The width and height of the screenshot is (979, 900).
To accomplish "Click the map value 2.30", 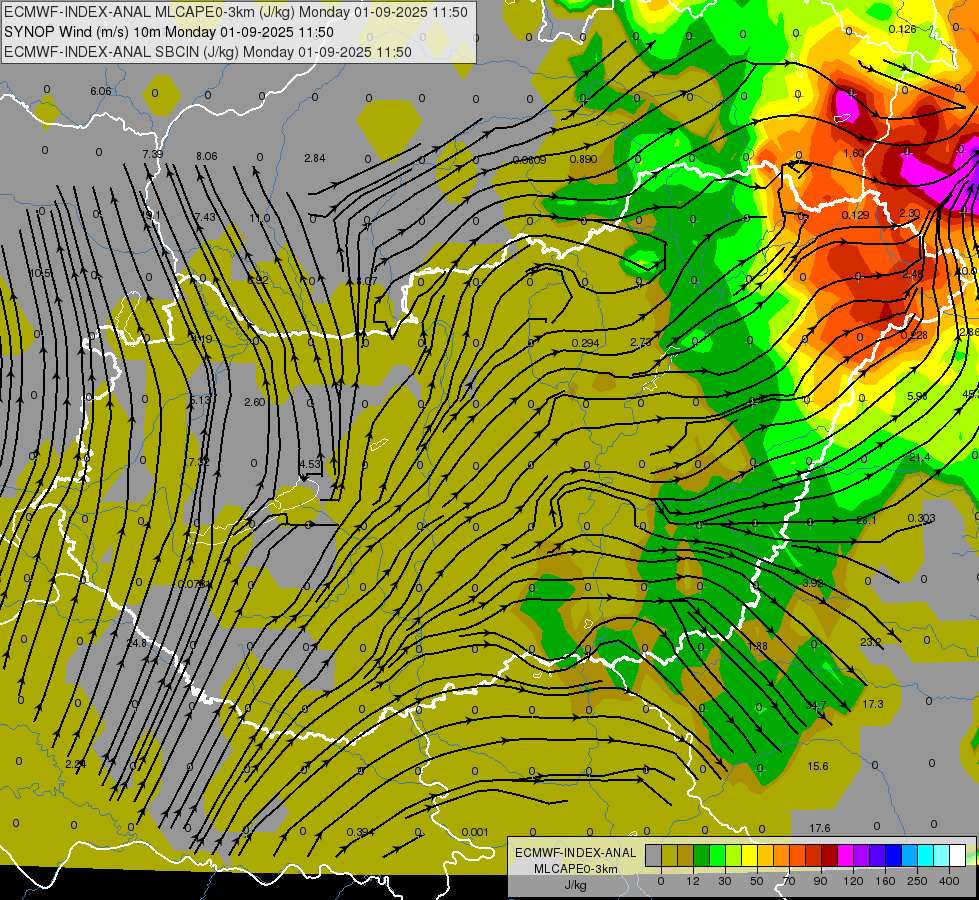I will coord(910,214).
